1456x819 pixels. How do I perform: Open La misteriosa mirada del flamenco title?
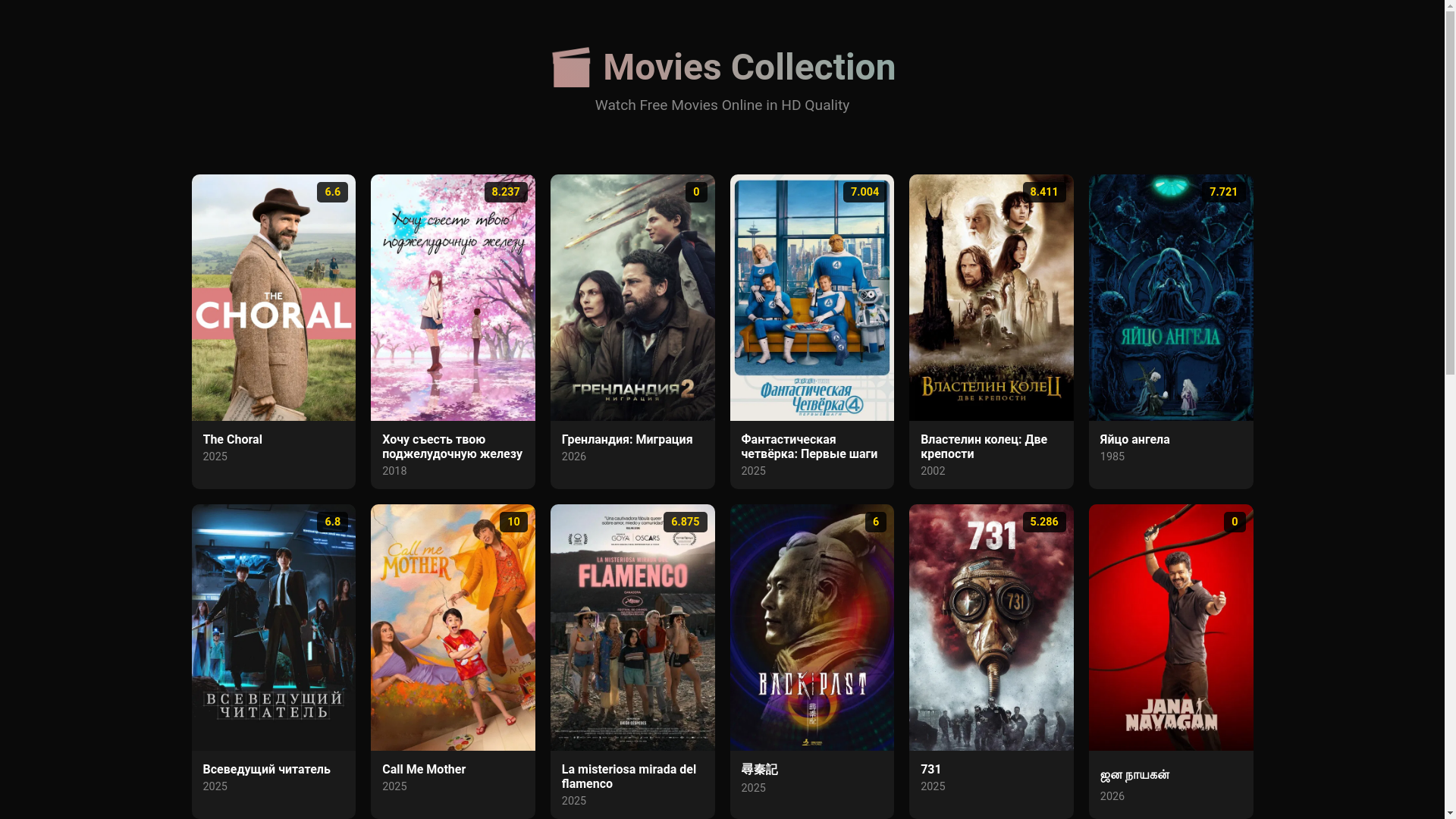click(629, 777)
